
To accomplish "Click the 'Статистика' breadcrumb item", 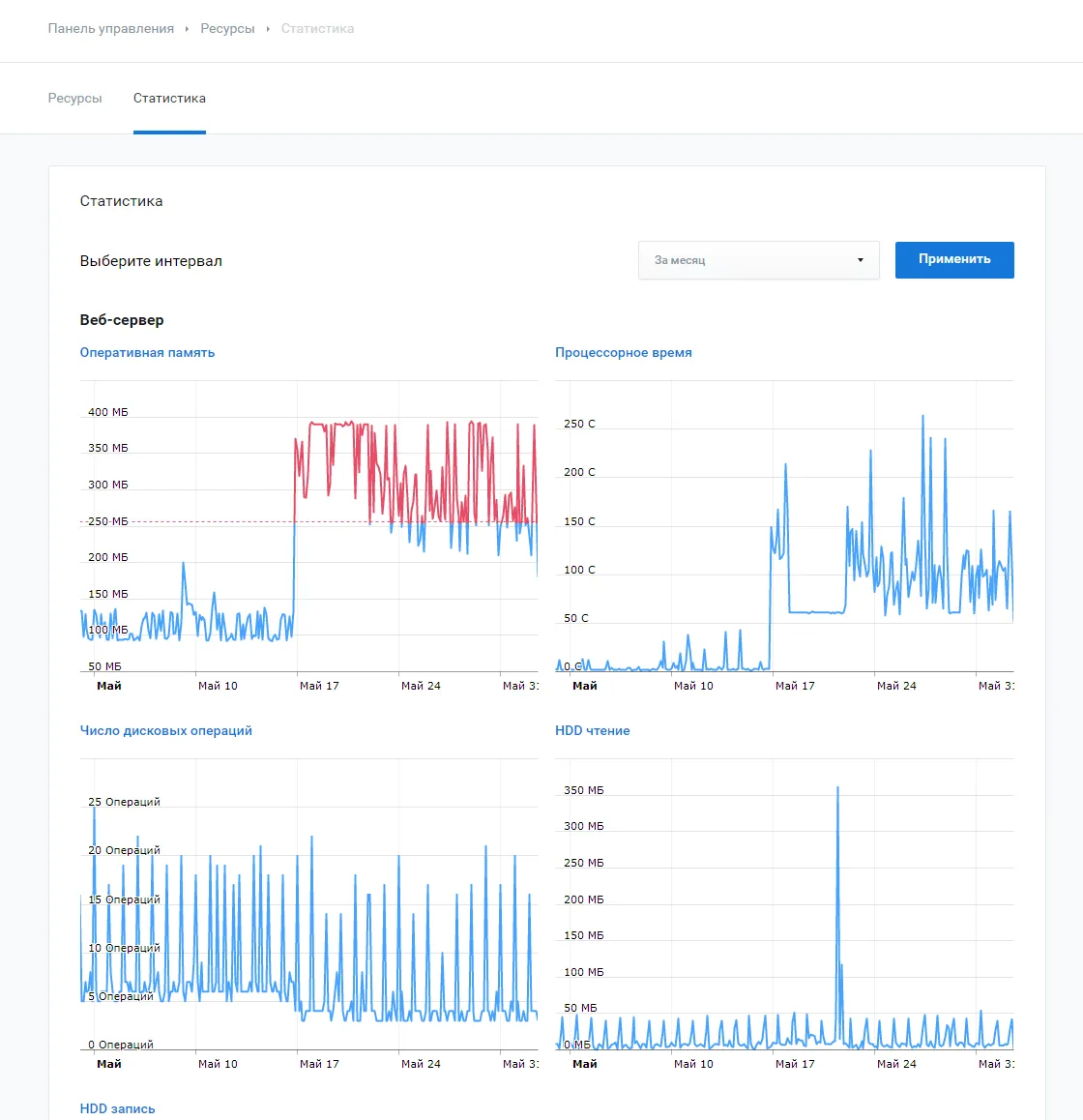I will [x=317, y=29].
